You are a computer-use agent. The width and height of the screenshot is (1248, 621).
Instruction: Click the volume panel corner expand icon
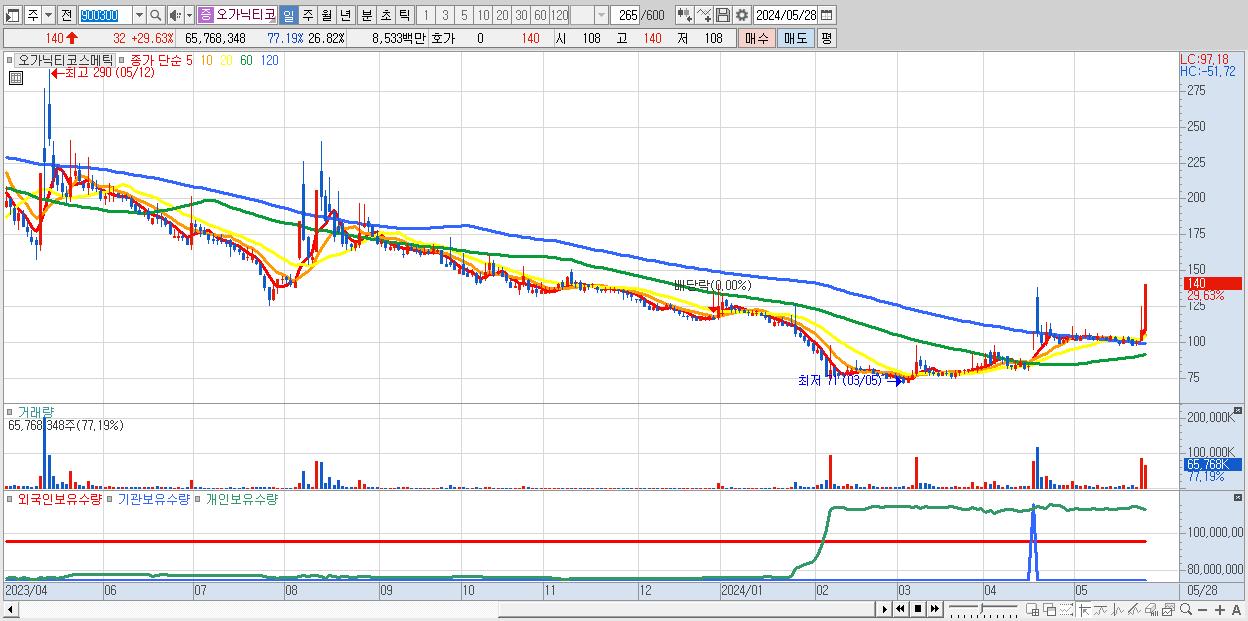click(1240, 410)
